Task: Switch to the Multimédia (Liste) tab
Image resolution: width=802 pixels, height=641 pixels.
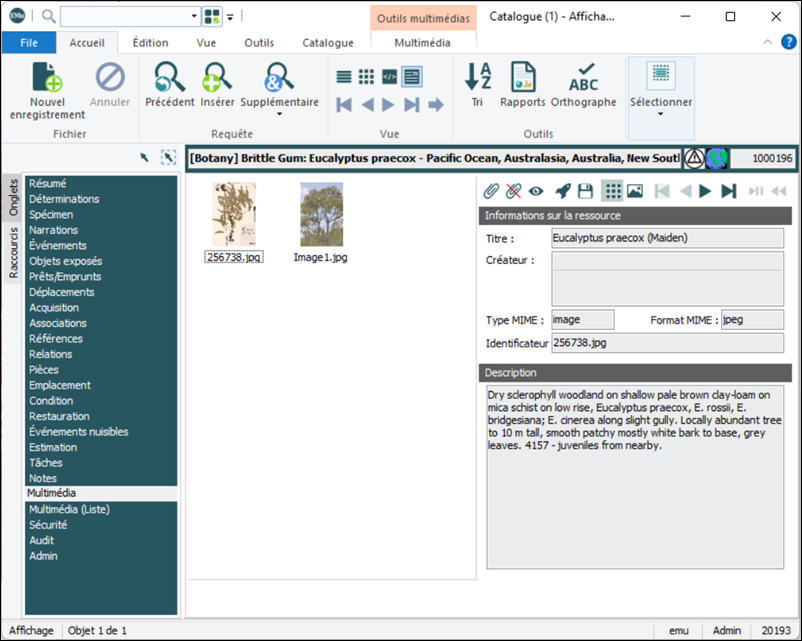Action: point(70,510)
